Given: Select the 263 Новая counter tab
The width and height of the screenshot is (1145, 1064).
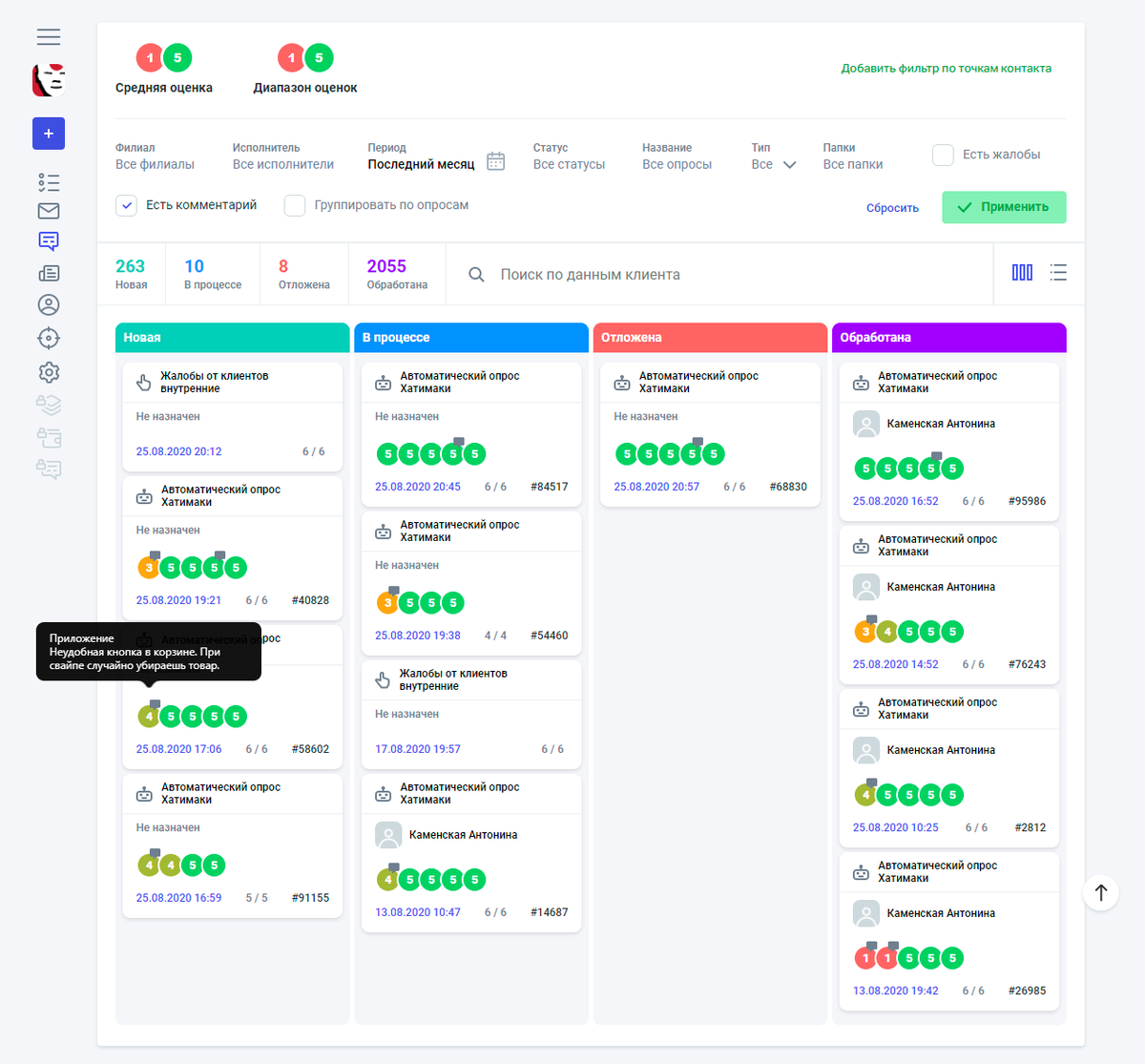Looking at the screenshot, I should tap(132, 274).
